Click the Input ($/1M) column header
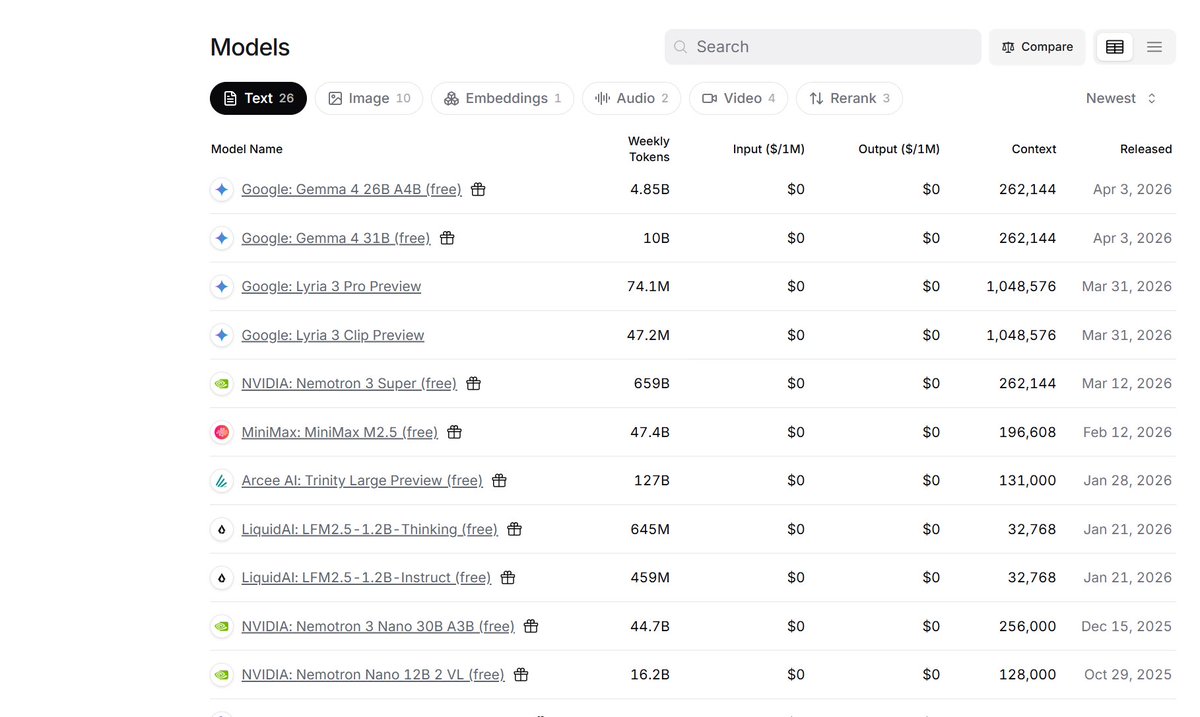The image size is (1200, 717). point(769,149)
